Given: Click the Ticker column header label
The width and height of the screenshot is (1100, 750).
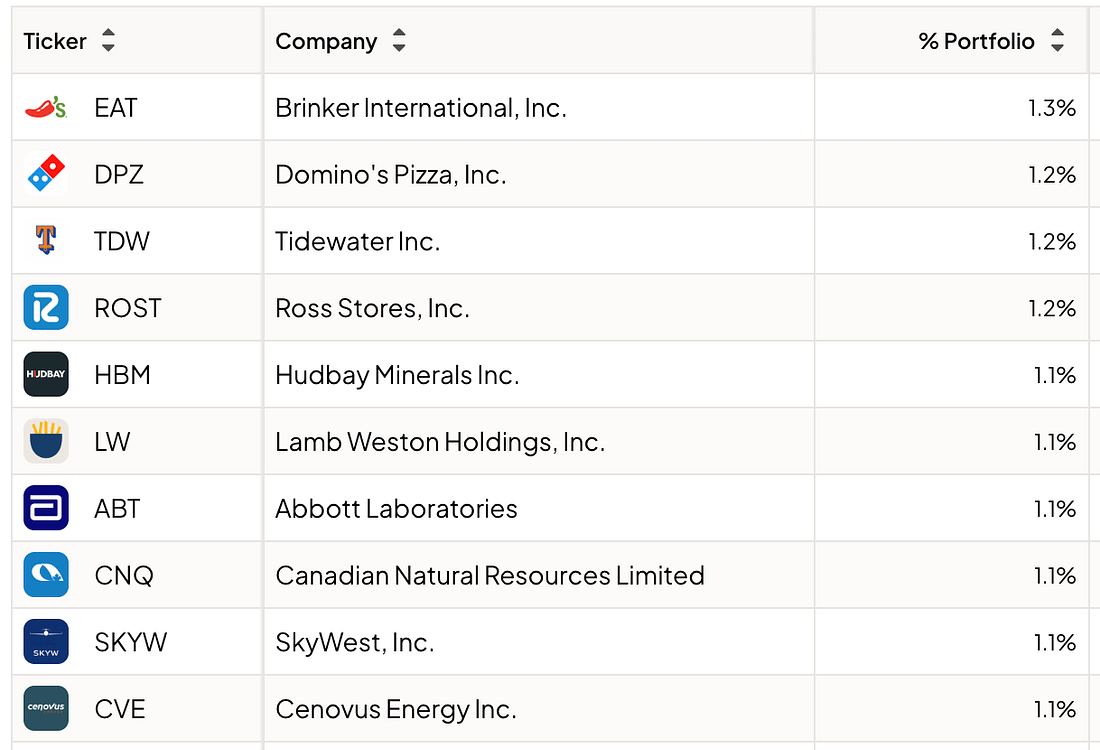Looking at the screenshot, I should 55,41.
